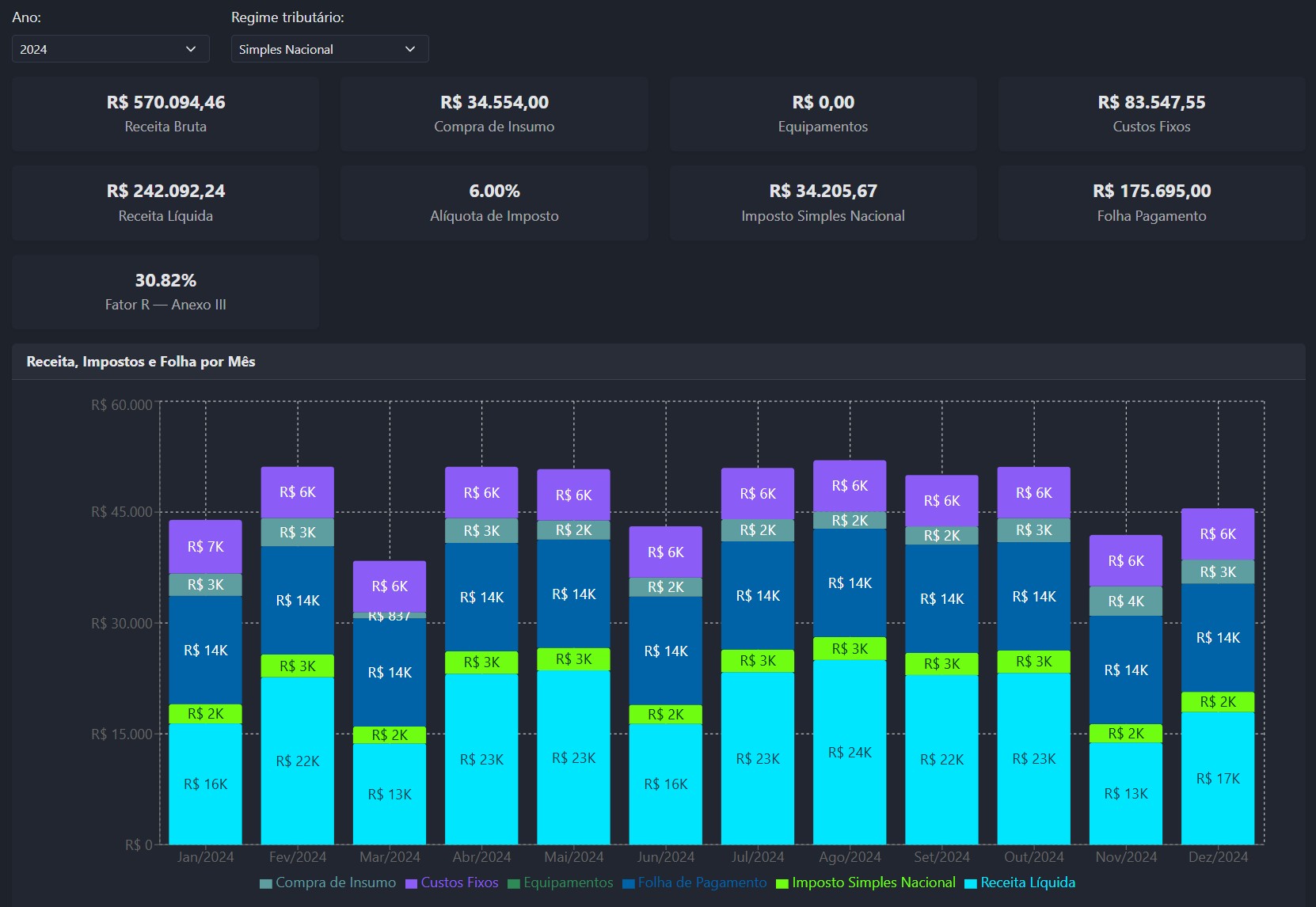Click the Folha Pagamento total card
Image resolution: width=1316 pixels, height=907 pixels.
click(x=1151, y=203)
